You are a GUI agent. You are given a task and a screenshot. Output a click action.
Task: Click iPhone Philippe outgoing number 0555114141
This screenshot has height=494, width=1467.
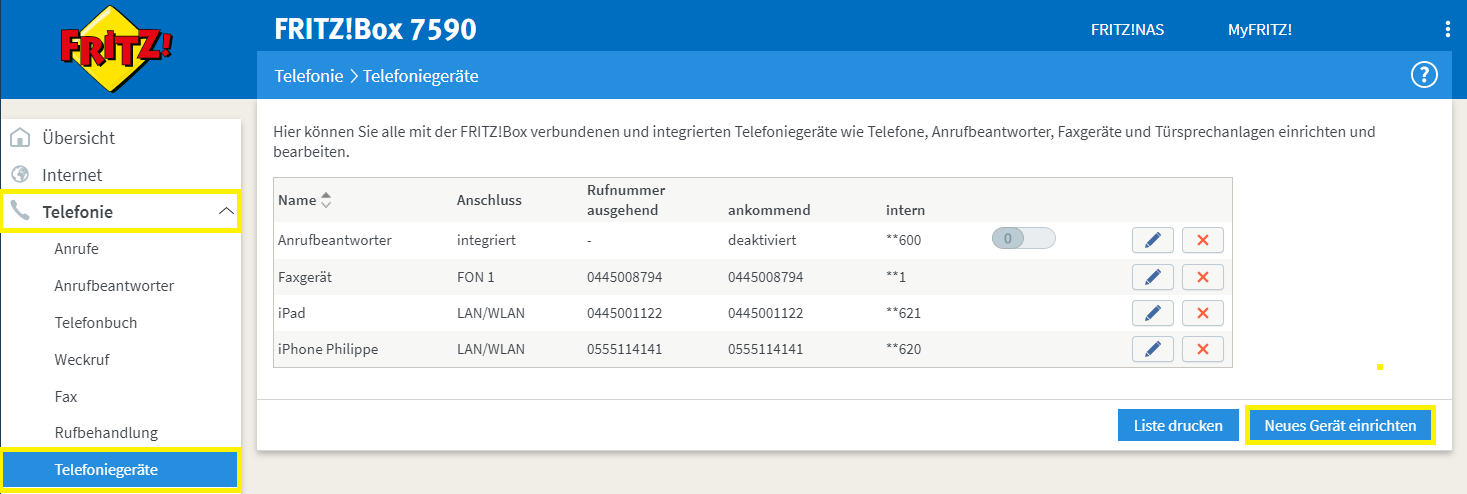pyautogui.click(x=625, y=349)
